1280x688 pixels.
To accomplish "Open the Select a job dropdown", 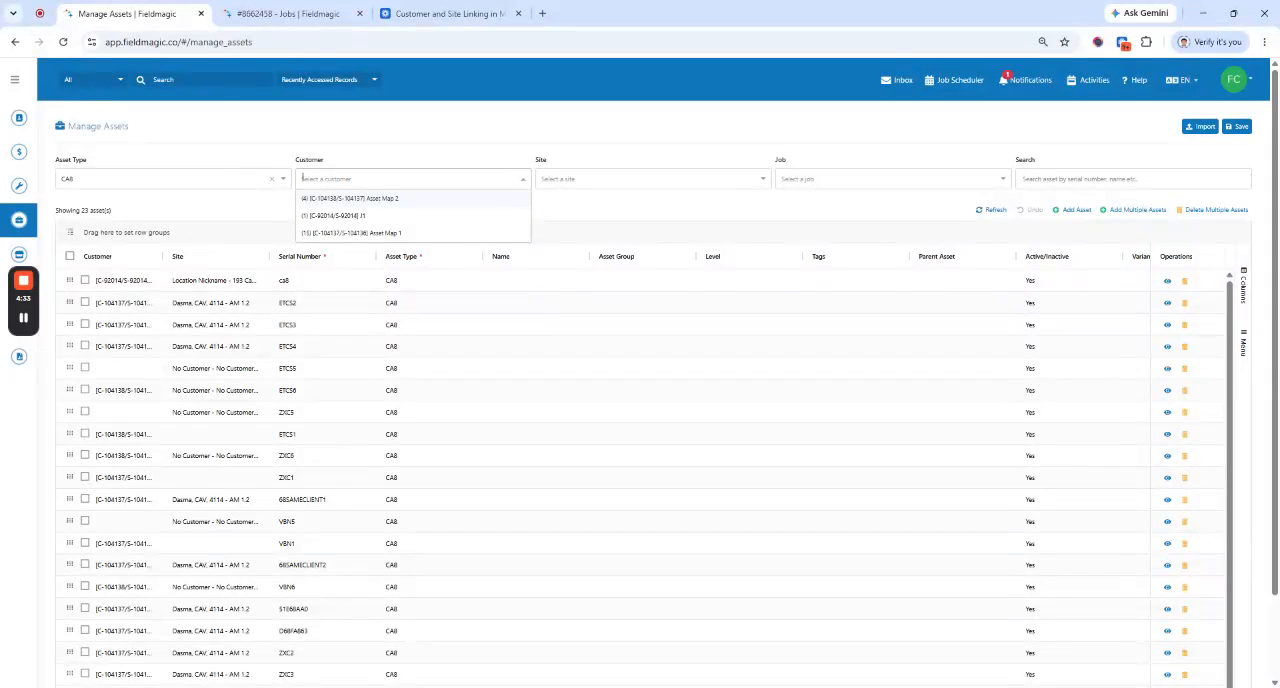I will tap(891, 179).
